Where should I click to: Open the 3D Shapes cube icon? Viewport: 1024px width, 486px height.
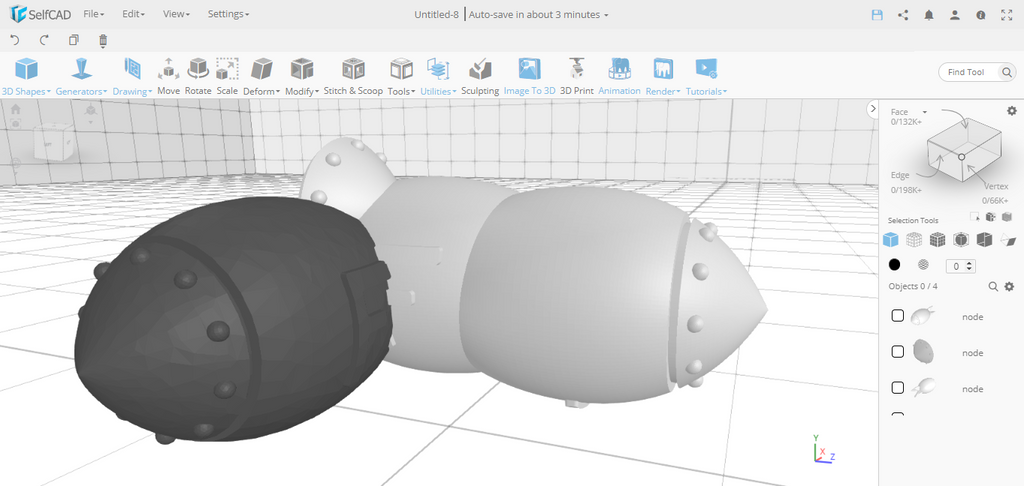pos(26,69)
